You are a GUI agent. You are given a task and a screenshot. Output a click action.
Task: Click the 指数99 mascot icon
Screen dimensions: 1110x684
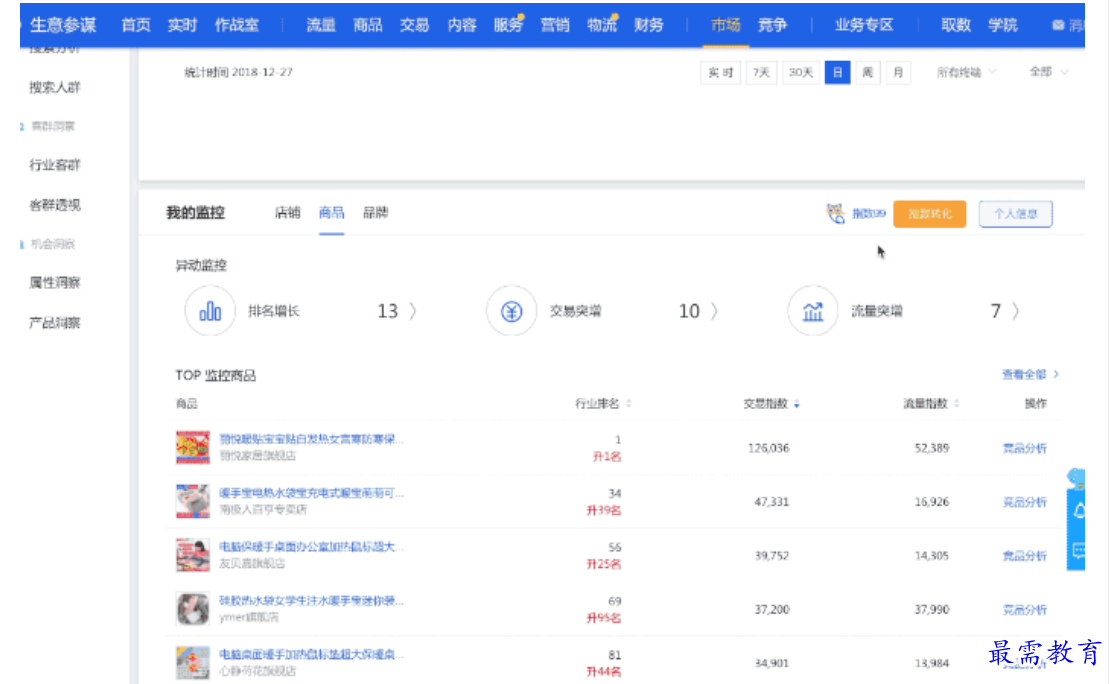835,213
